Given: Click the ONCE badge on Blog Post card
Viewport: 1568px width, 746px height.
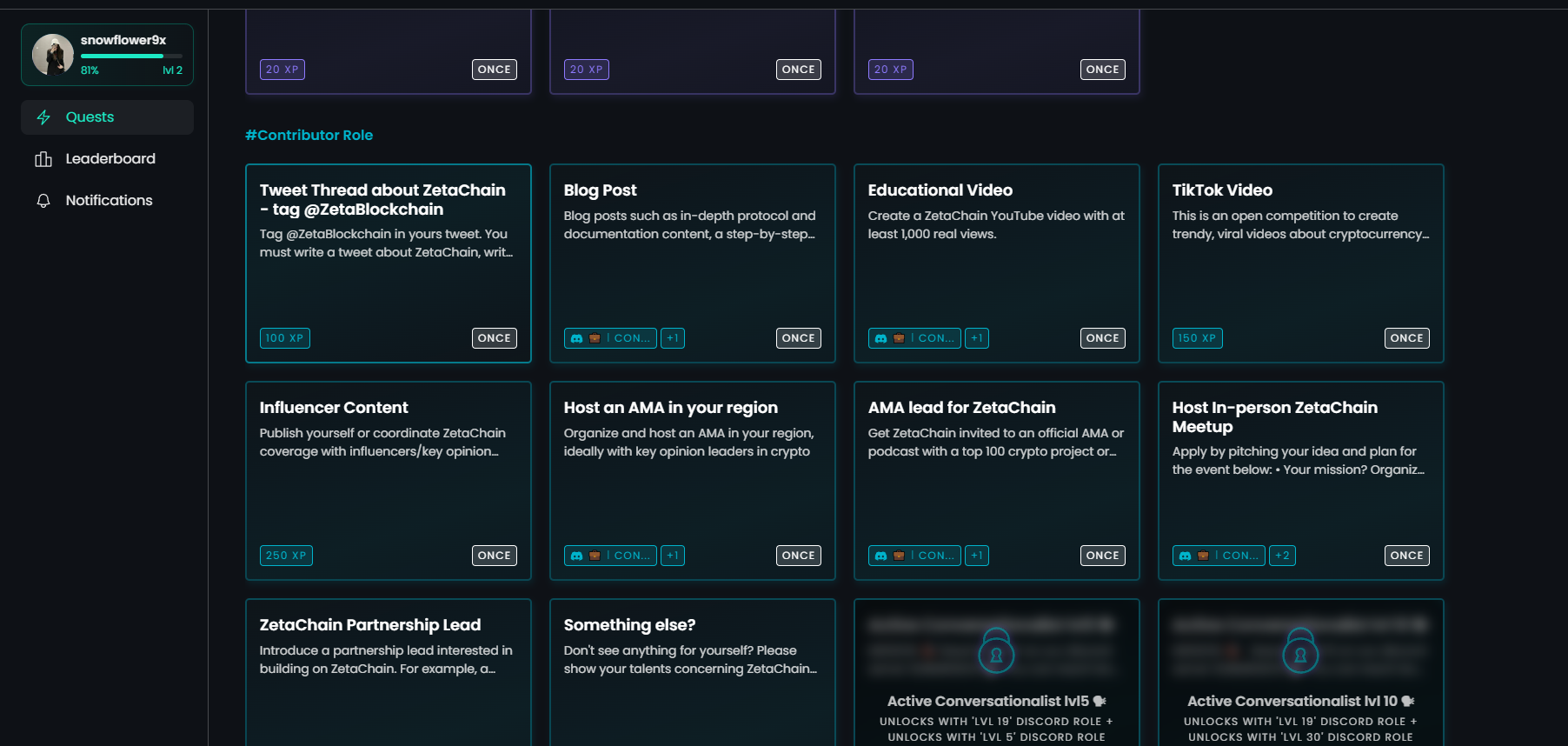Looking at the screenshot, I should point(799,338).
